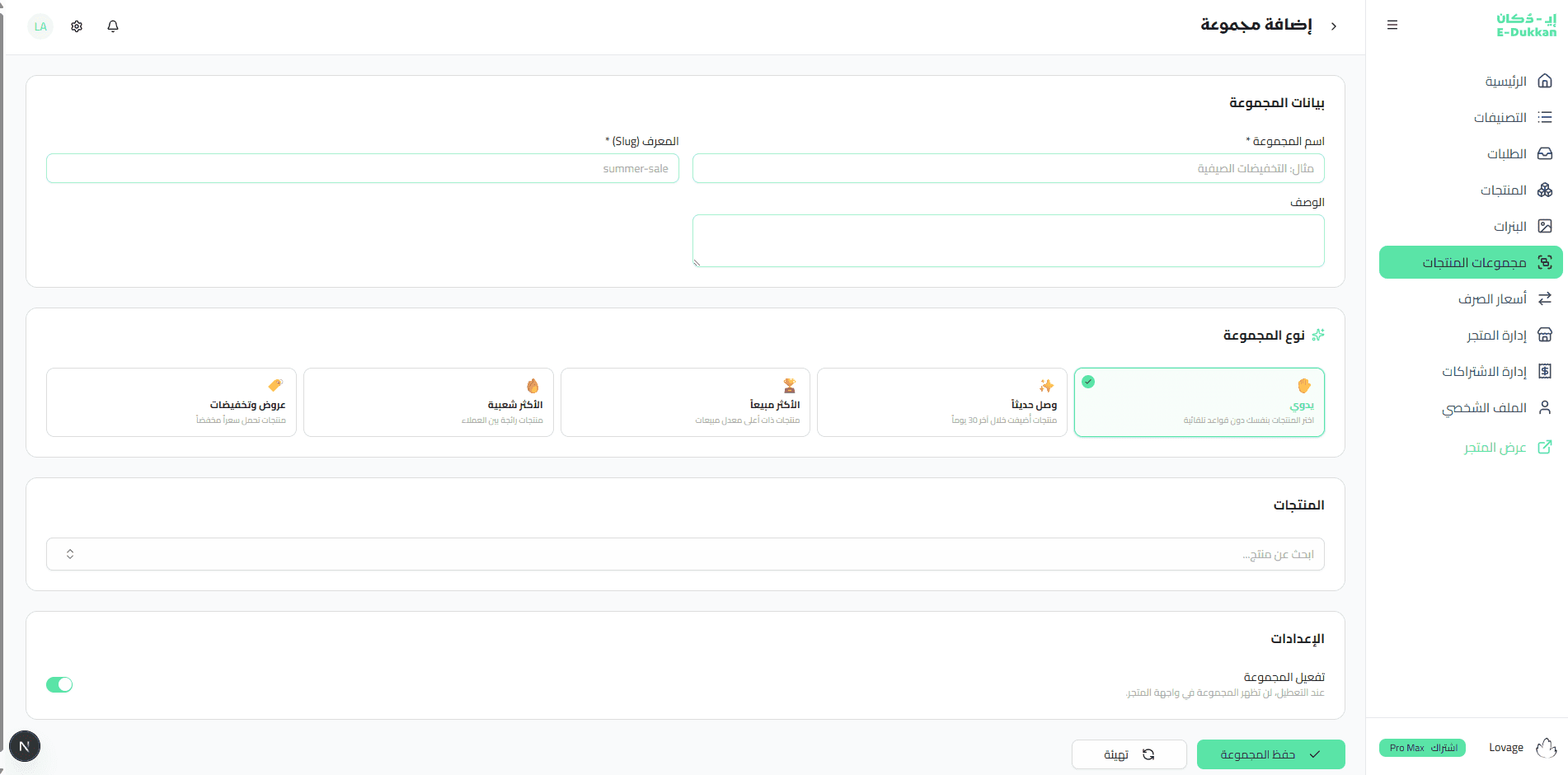Open إدارة المتجر in the sidebar
This screenshot has width=1568, height=775.
(x=1471, y=335)
